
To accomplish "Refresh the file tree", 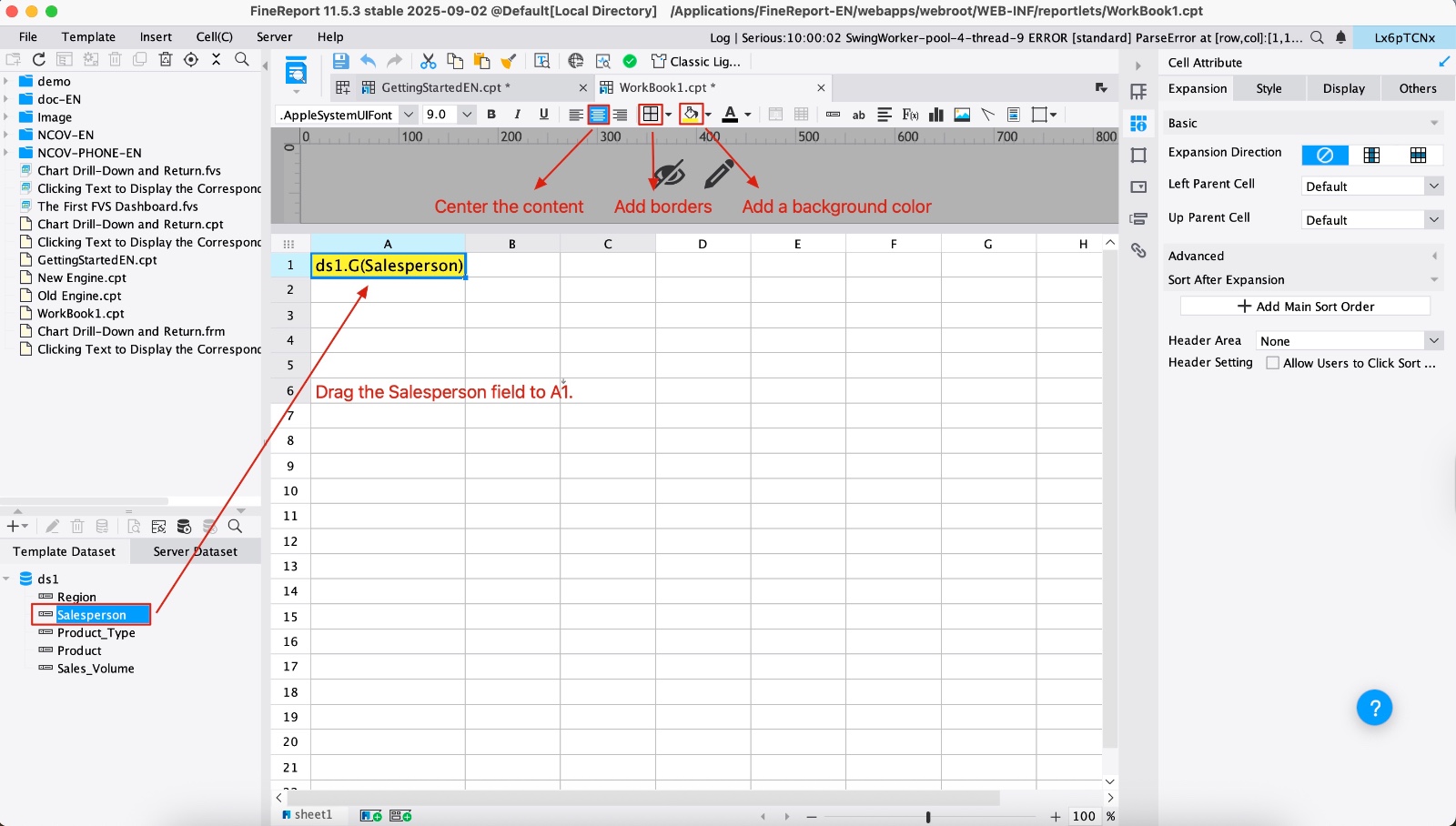I will point(39,59).
